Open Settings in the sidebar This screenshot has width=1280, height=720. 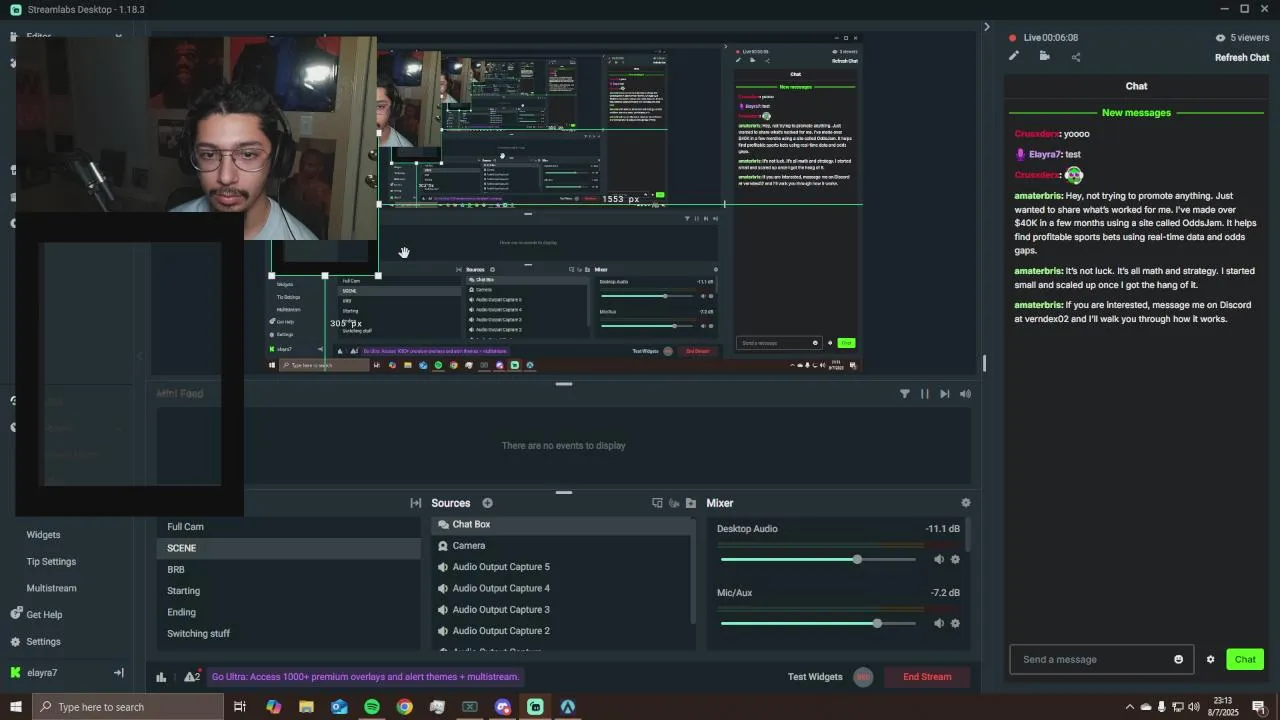click(x=43, y=642)
